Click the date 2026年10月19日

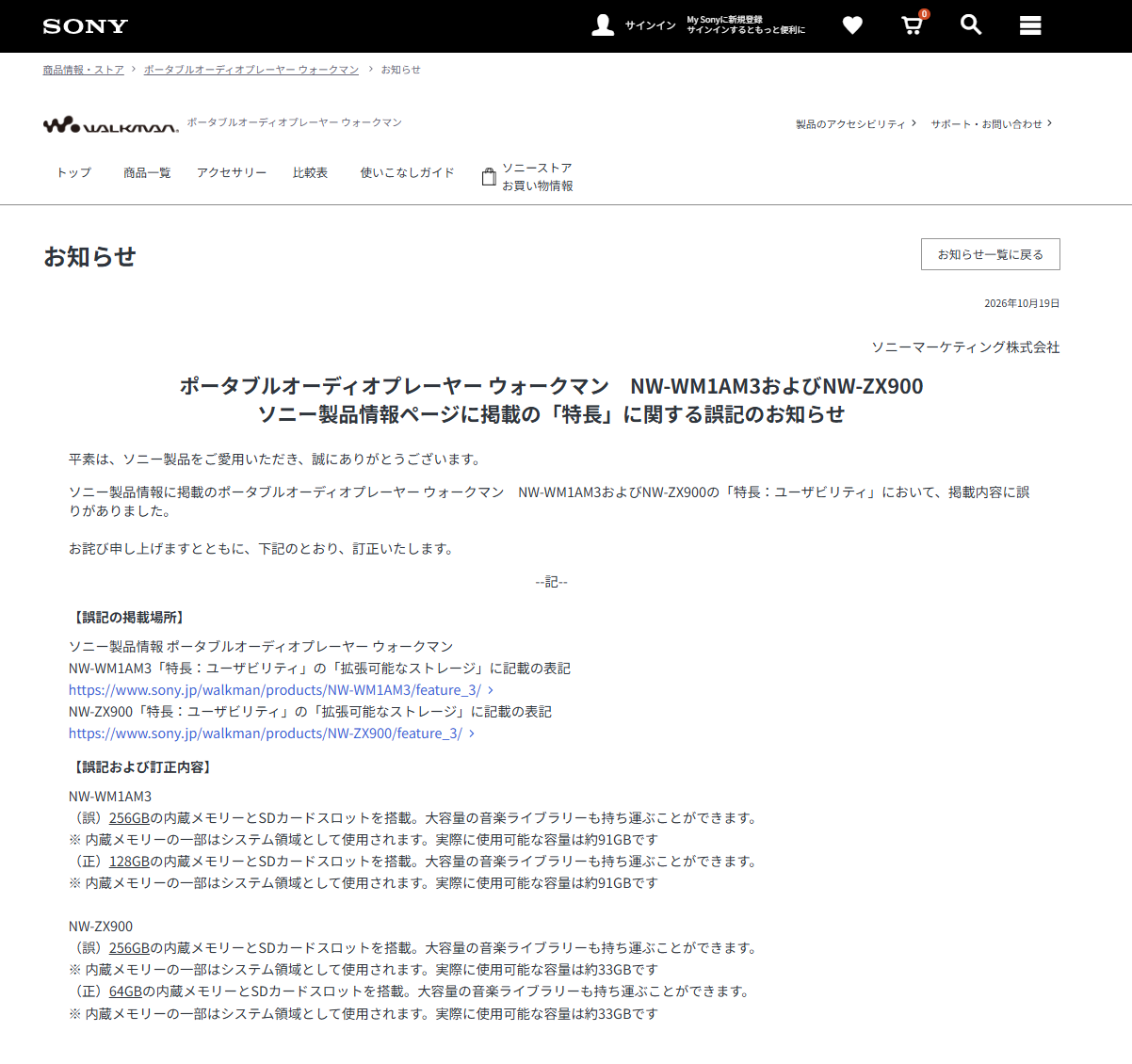1022,303
